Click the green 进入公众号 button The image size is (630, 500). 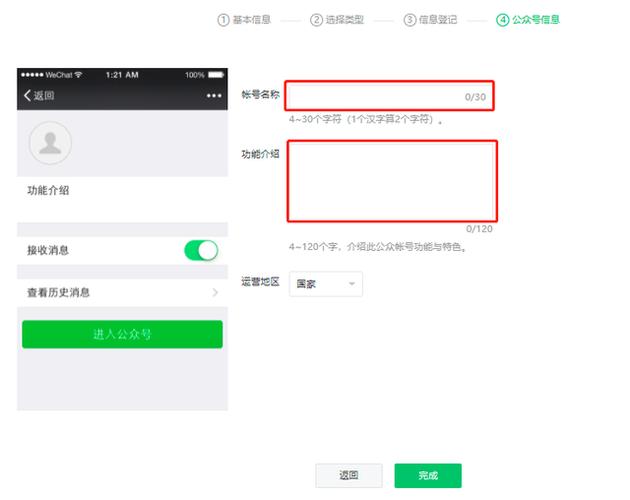tap(122, 334)
